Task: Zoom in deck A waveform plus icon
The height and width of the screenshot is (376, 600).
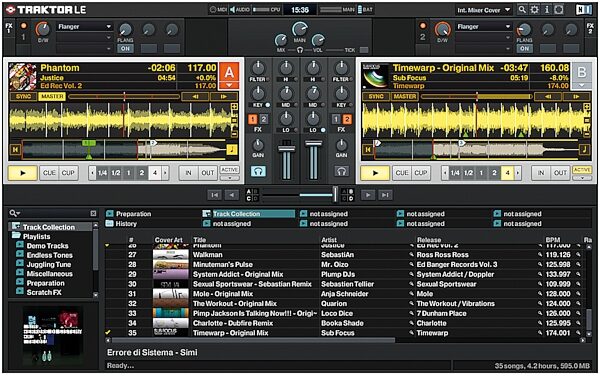Action: (x=234, y=107)
